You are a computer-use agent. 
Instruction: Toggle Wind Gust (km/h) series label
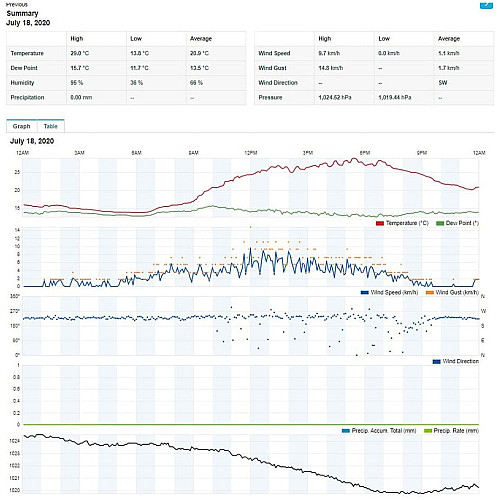coord(457,292)
